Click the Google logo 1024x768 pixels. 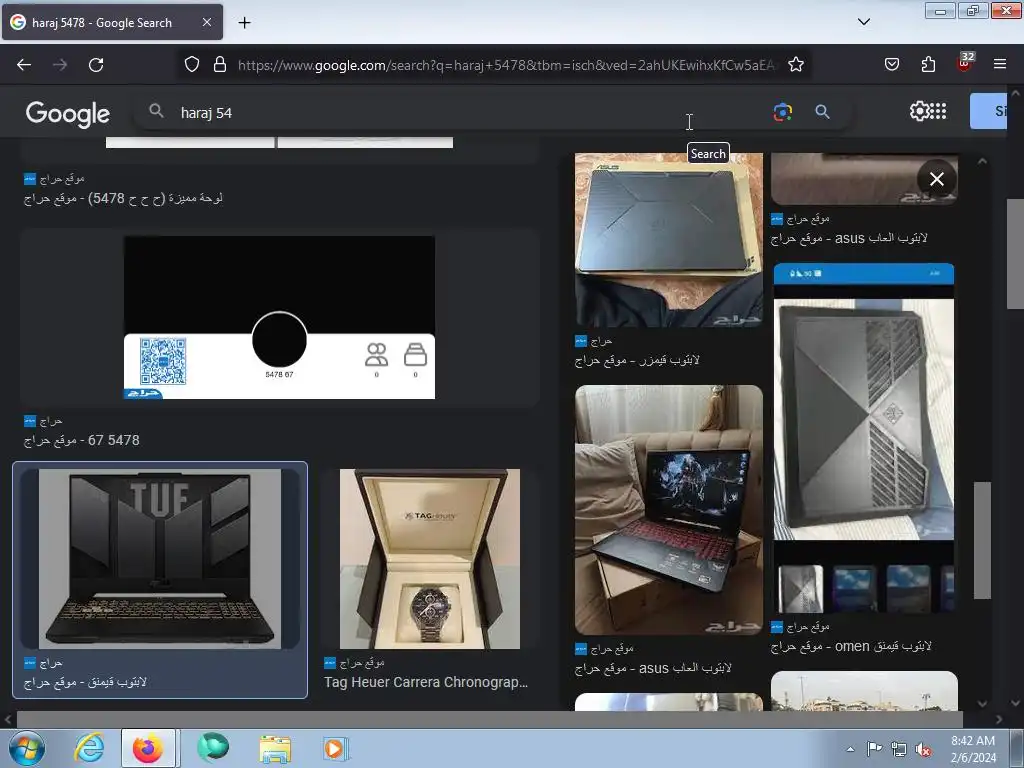point(68,114)
